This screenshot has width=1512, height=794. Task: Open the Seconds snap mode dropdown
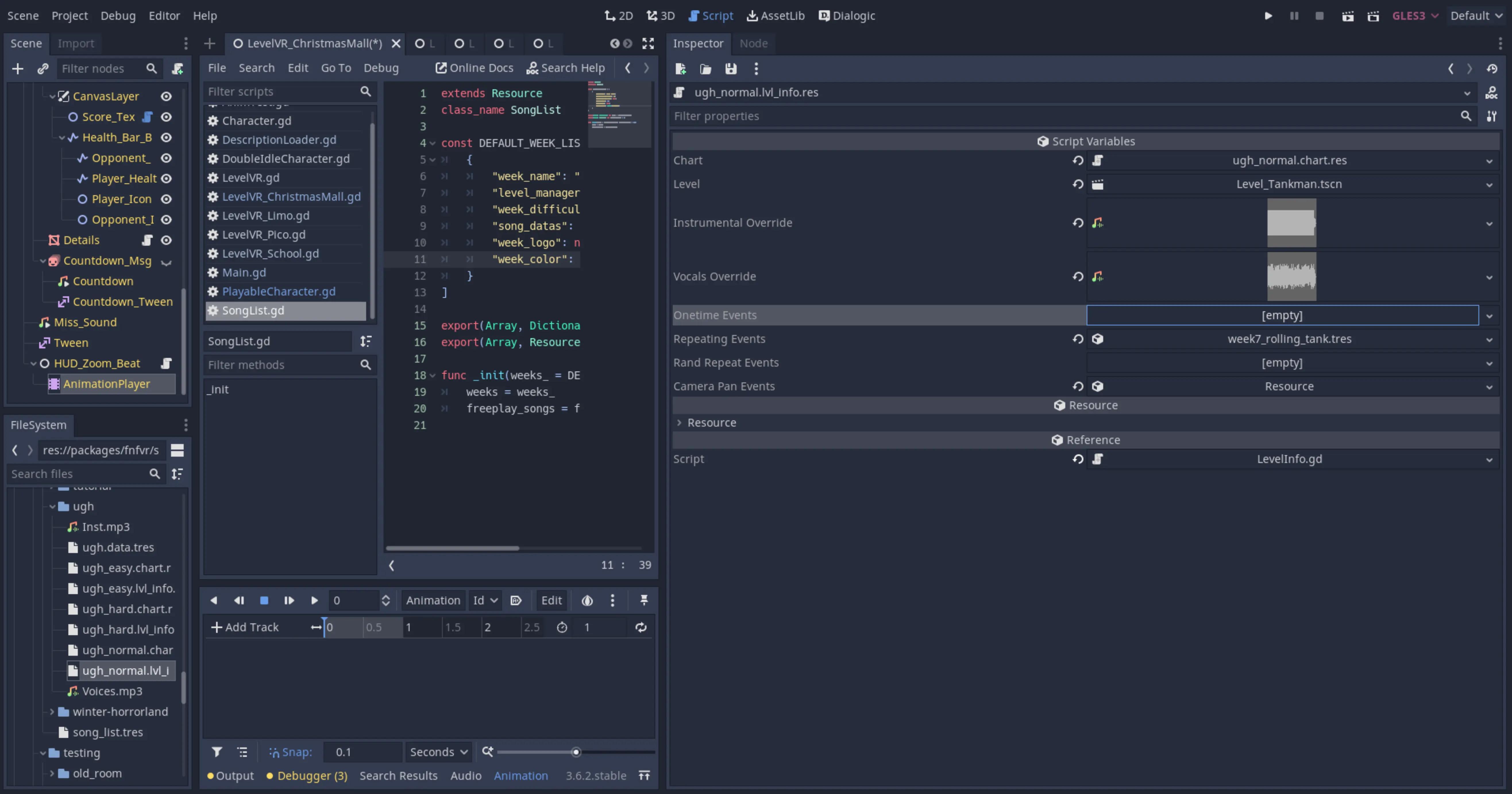(438, 752)
